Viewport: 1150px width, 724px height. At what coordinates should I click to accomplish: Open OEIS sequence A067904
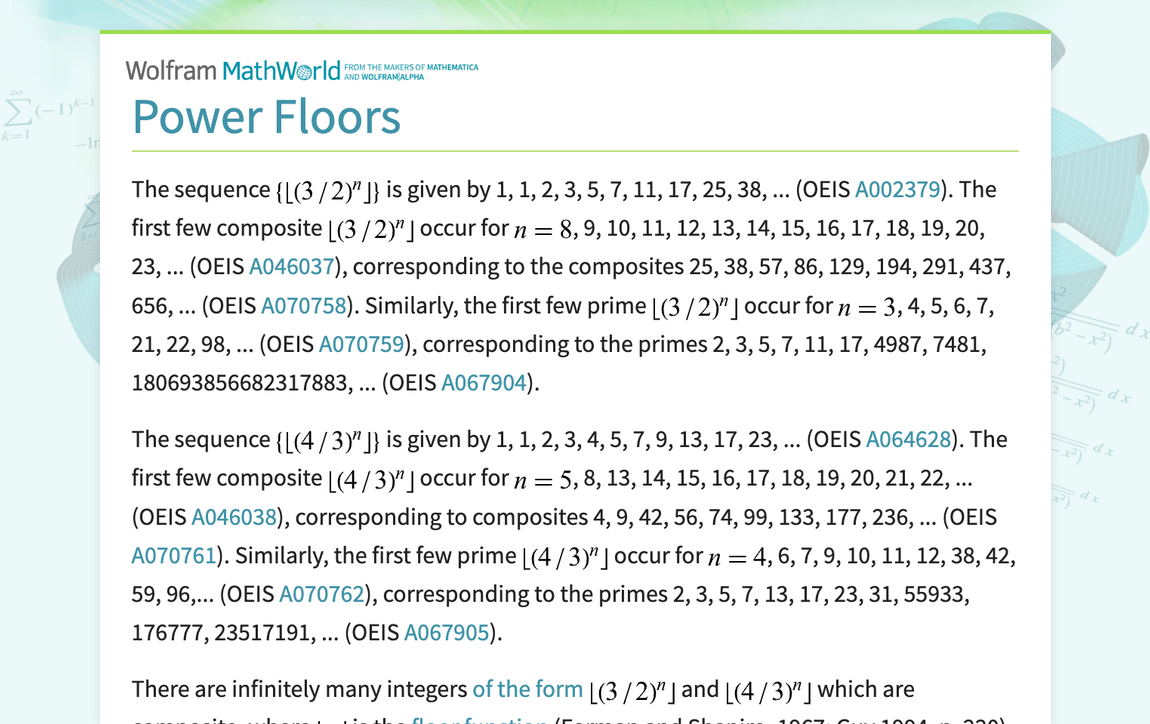[x=484, y=382]
